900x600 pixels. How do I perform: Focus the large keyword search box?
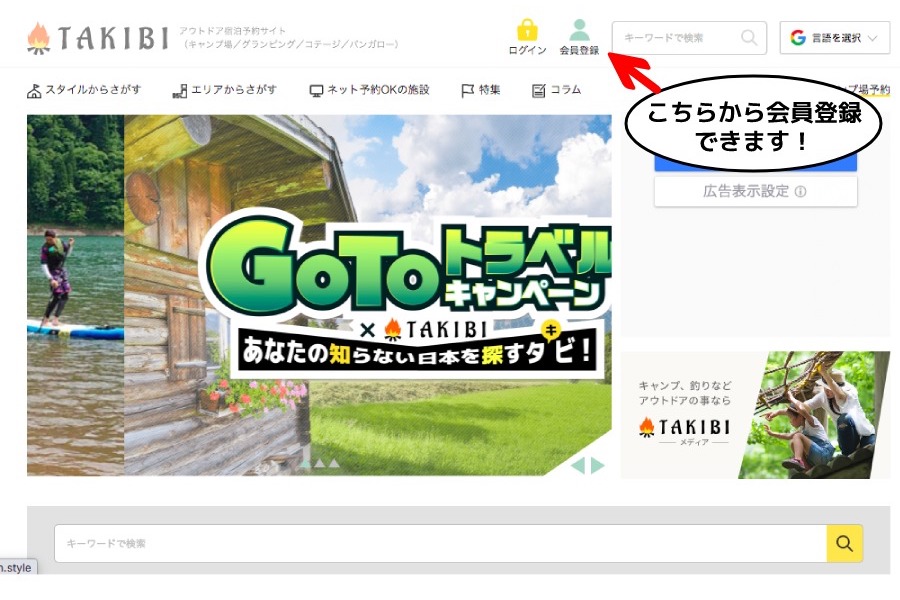(440, 543)
